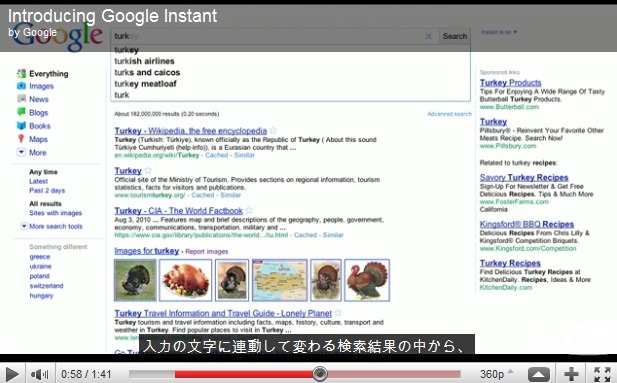Click the play button in video controls
This screenshot has height=383, width=617.
point(12,374)
